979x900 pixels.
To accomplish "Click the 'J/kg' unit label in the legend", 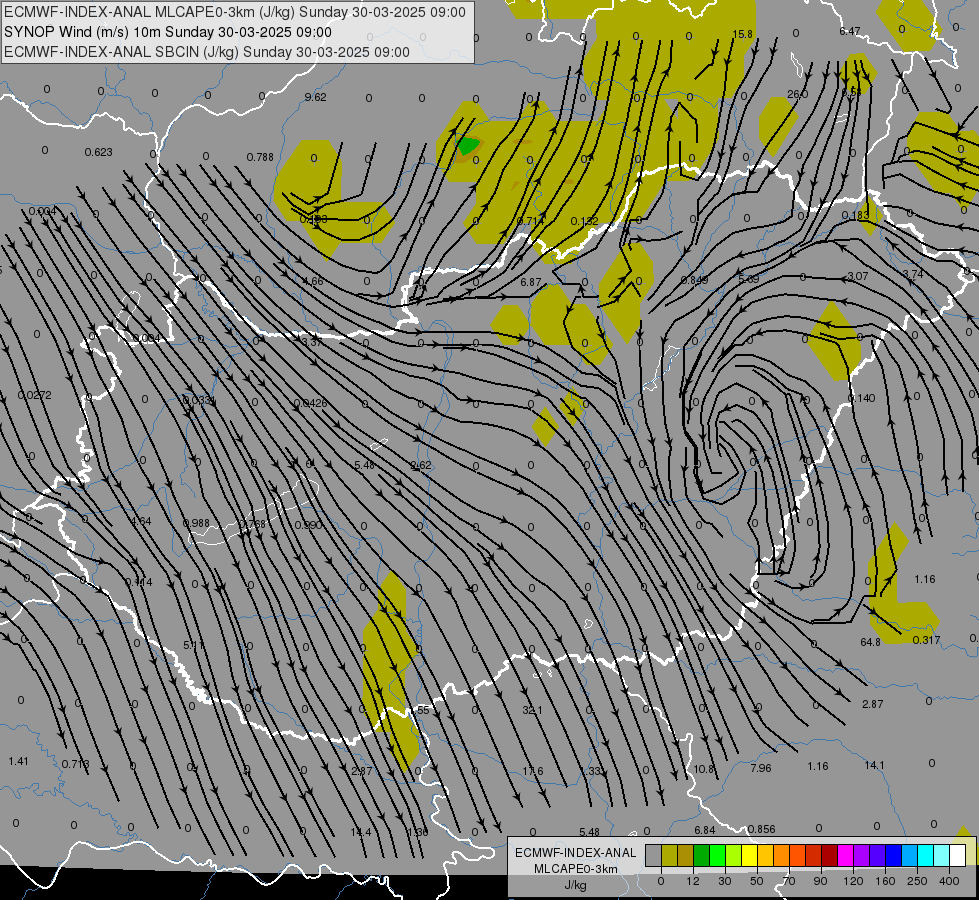I will [x=576, y=885].
